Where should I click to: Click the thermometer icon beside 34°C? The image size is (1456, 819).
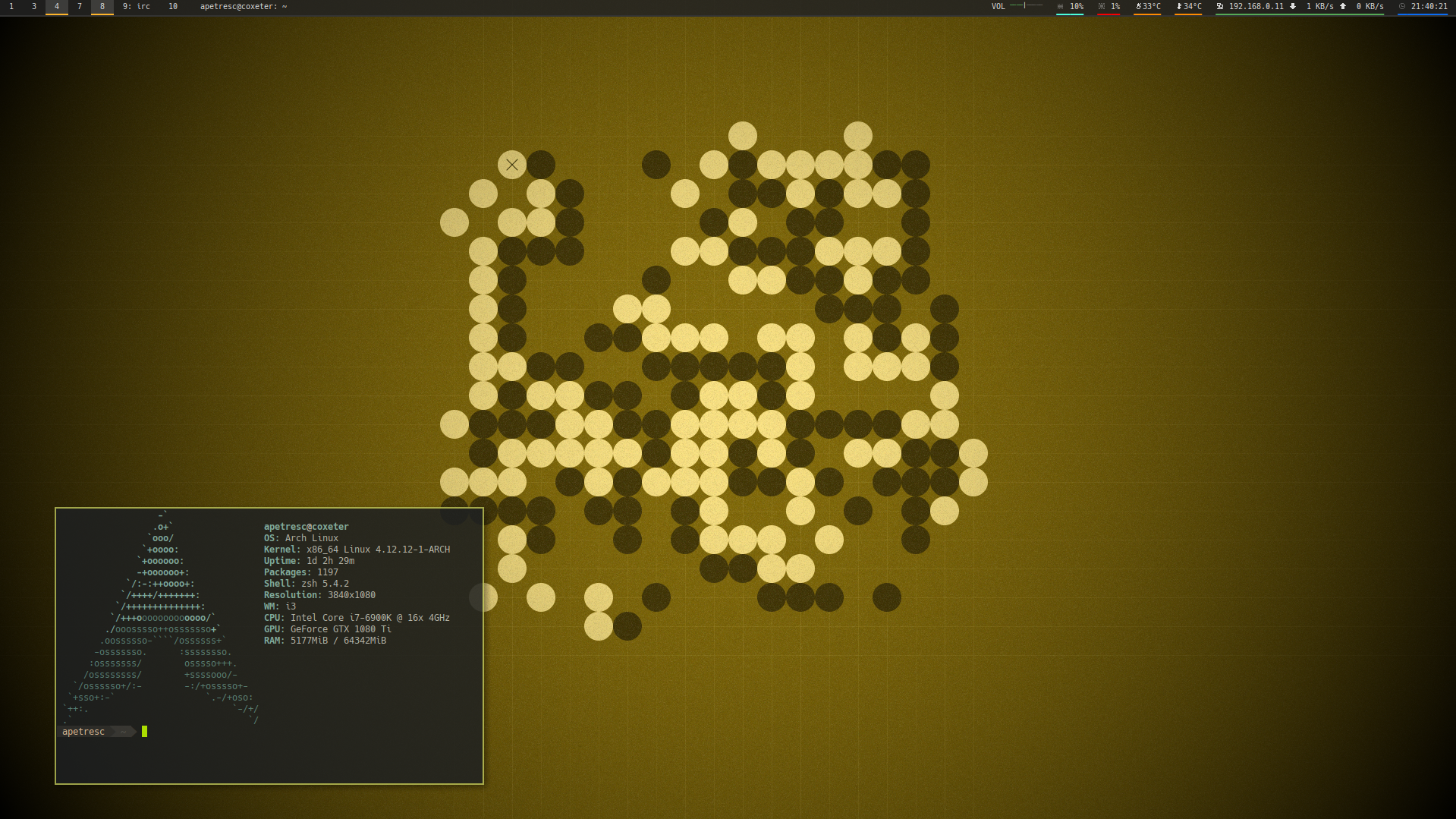tap(1179, 7)
